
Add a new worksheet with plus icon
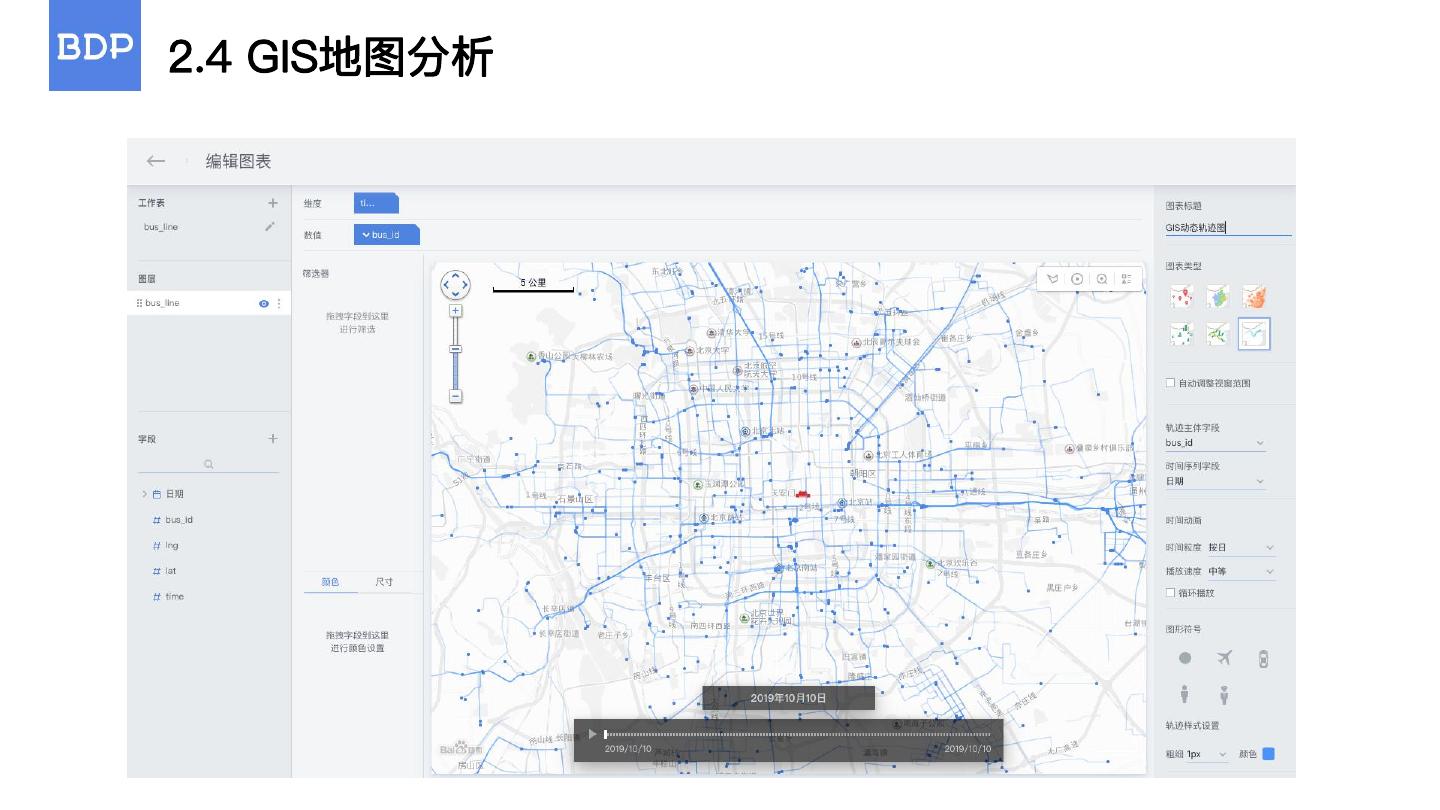point(272,203)
